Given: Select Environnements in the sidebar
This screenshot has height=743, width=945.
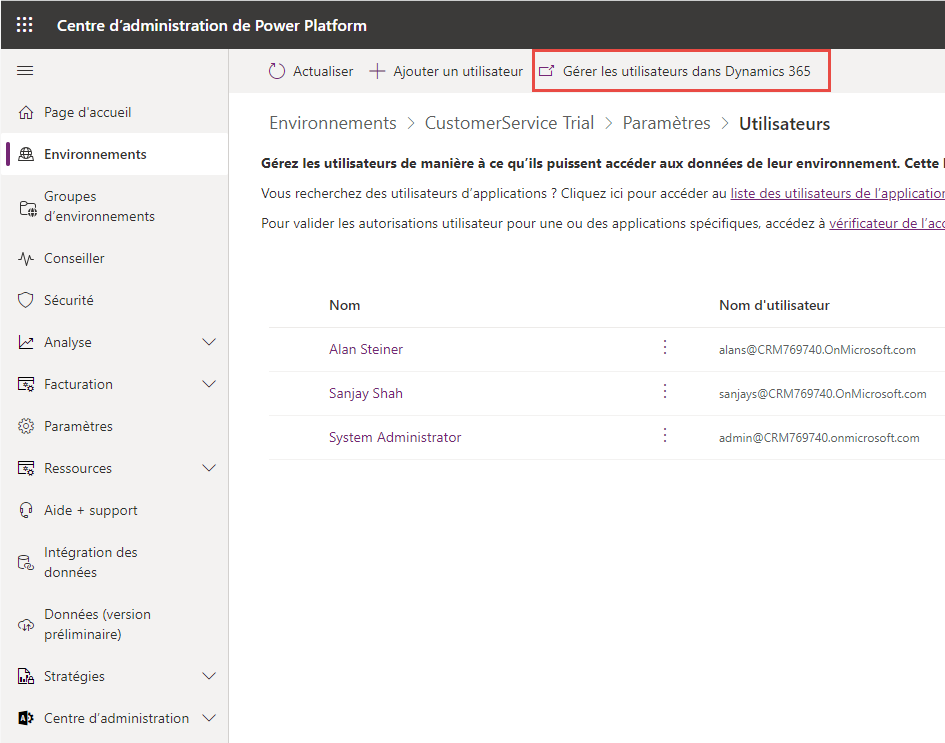Looking at the screenshot, I should tap(115, 154).
